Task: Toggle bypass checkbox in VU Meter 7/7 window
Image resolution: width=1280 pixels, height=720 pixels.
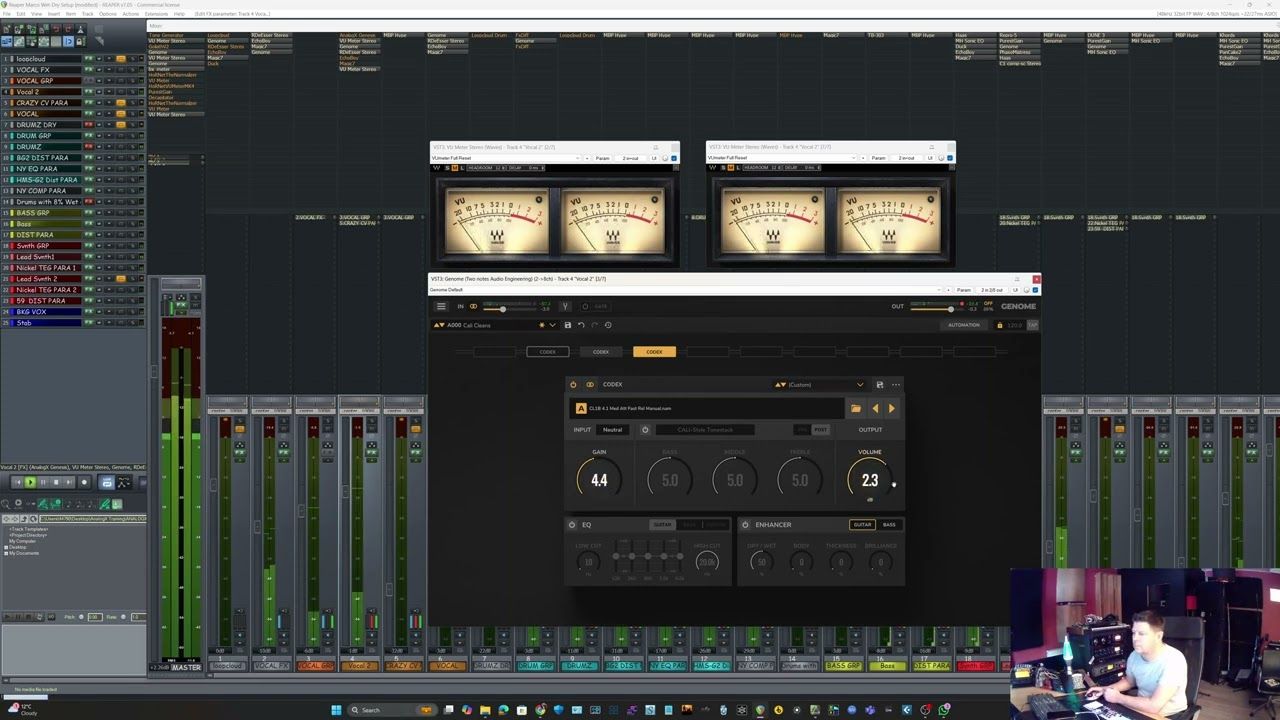Action: pos(950,158)
